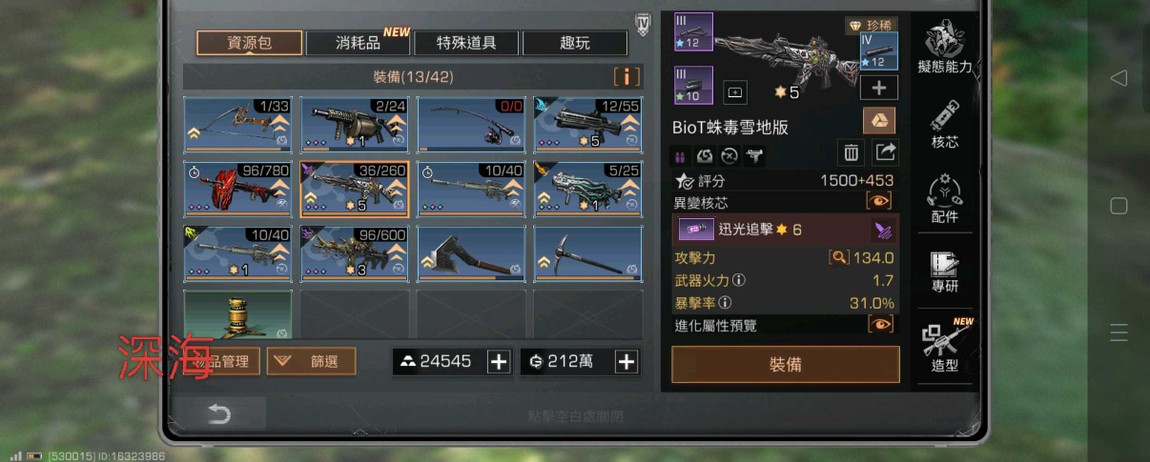The width and height of the screenshot is (1150, 462).
Task: Click the orange equipment info icon
Action: [627, 76]
